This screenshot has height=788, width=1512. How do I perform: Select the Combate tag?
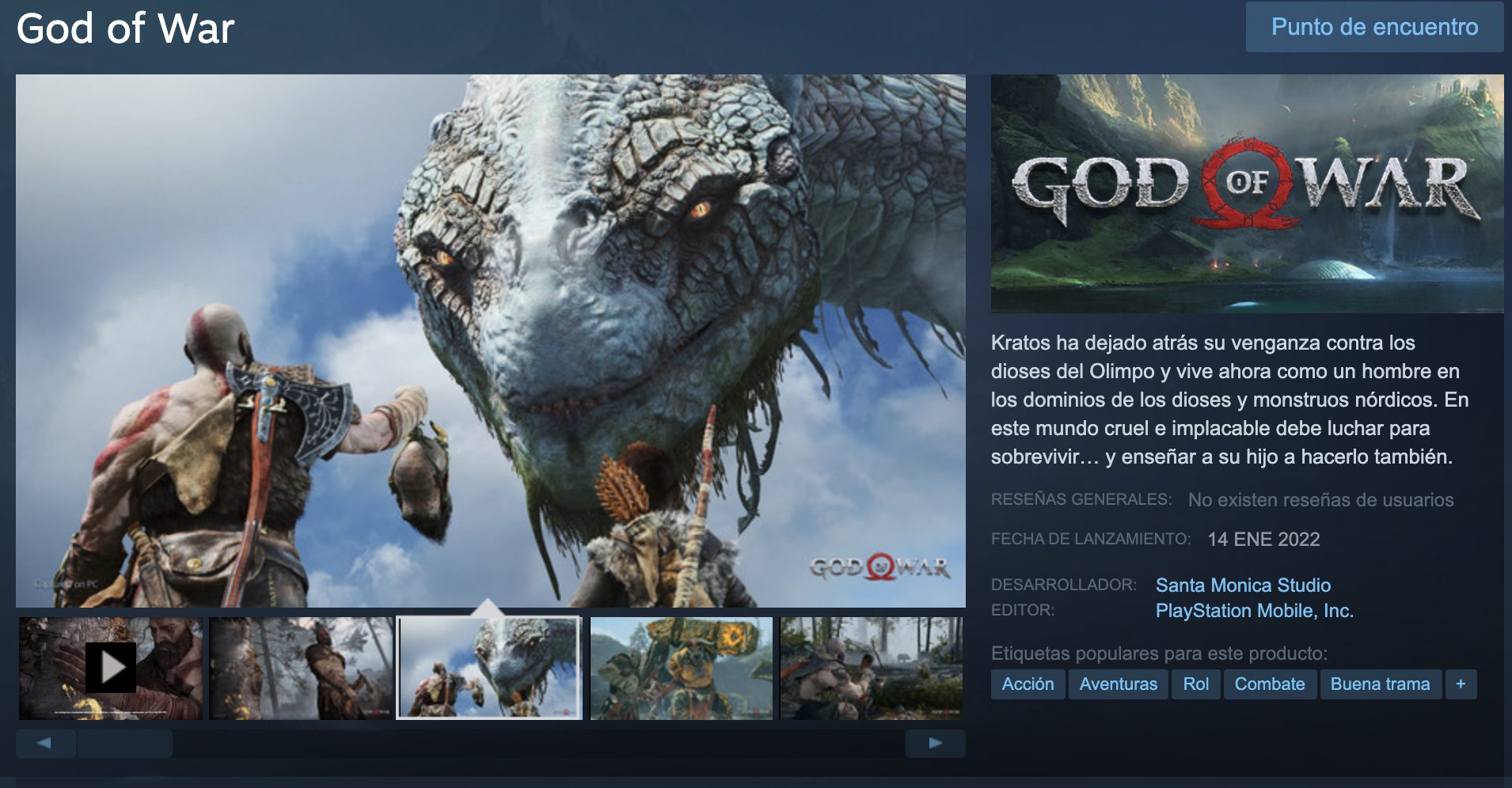(x=1269, y=684)
